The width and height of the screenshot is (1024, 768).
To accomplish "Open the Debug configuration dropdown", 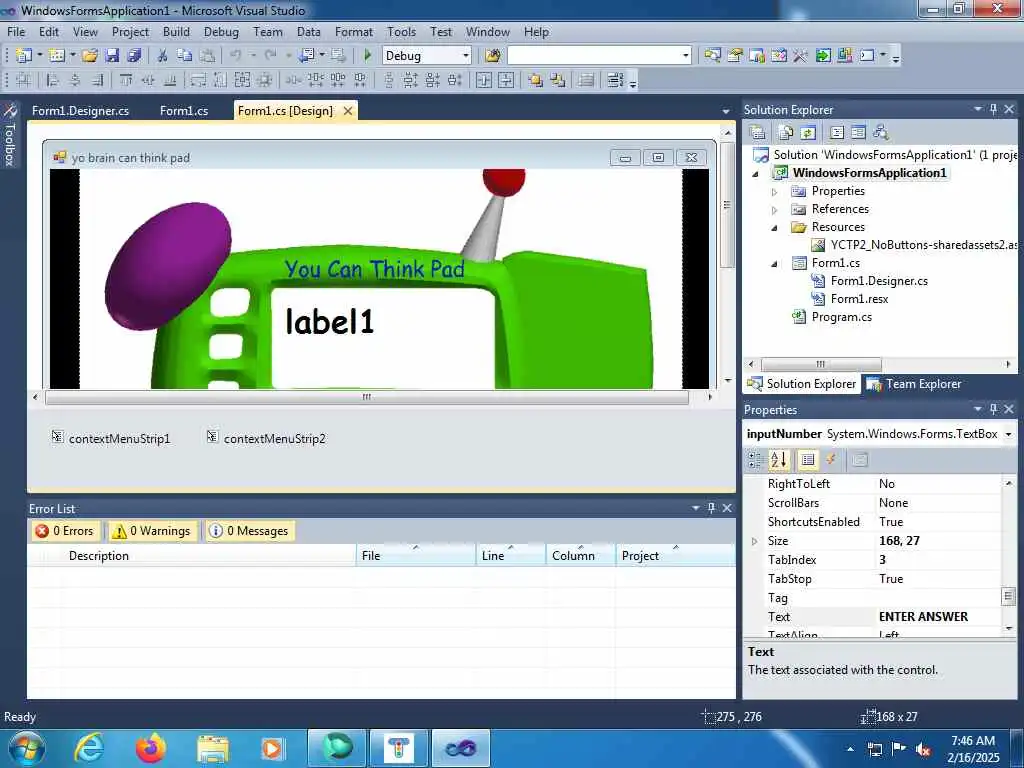I will click(466, 56).
